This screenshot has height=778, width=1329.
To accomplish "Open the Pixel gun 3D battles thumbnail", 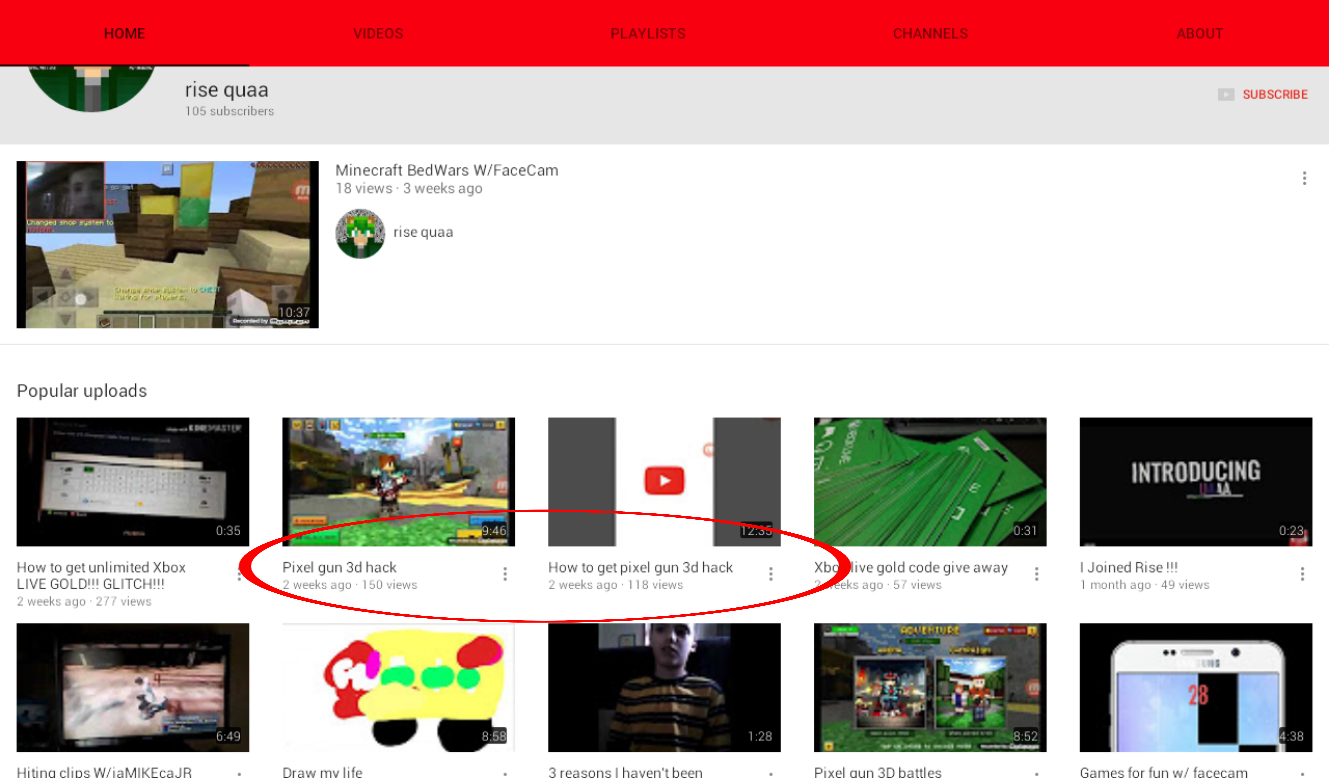I will tap(930, 688).
